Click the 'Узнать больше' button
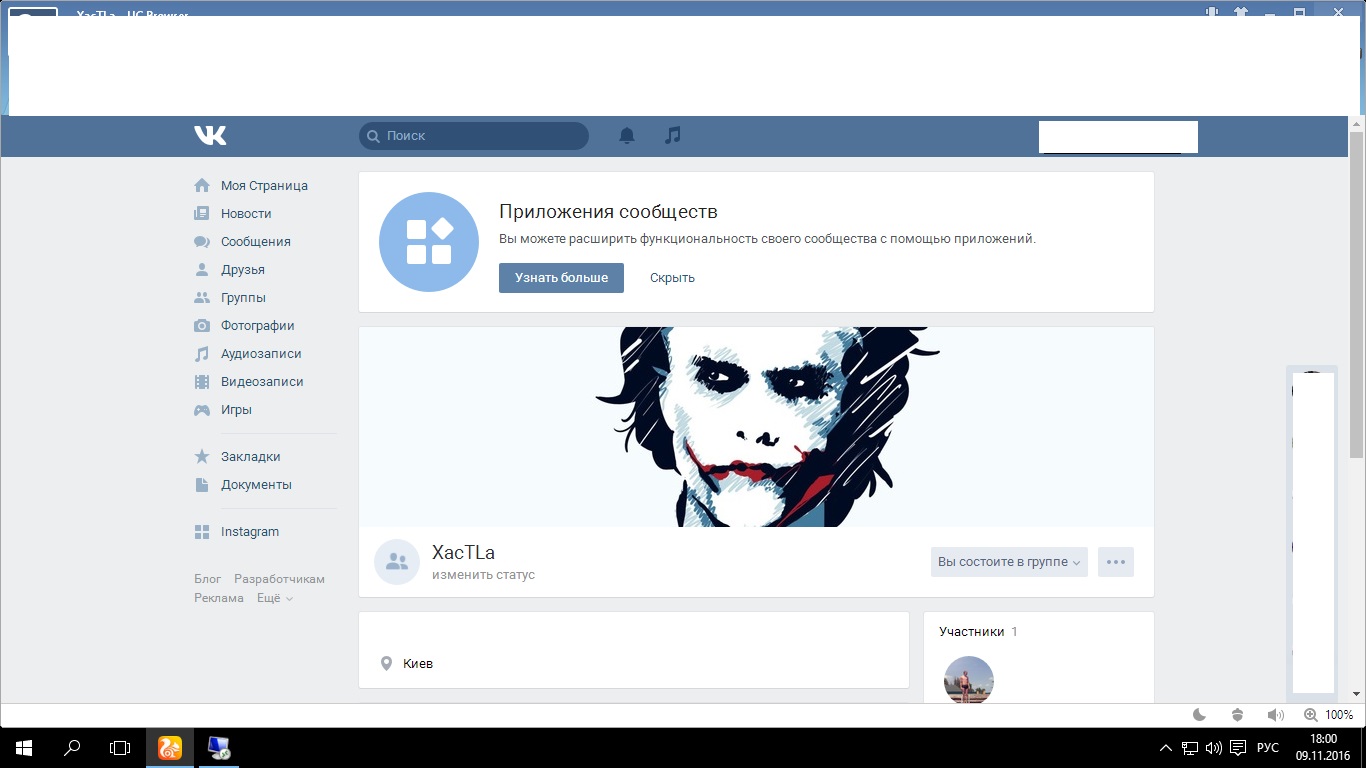The image size is (1366, 768). click(x=561, y=278)
